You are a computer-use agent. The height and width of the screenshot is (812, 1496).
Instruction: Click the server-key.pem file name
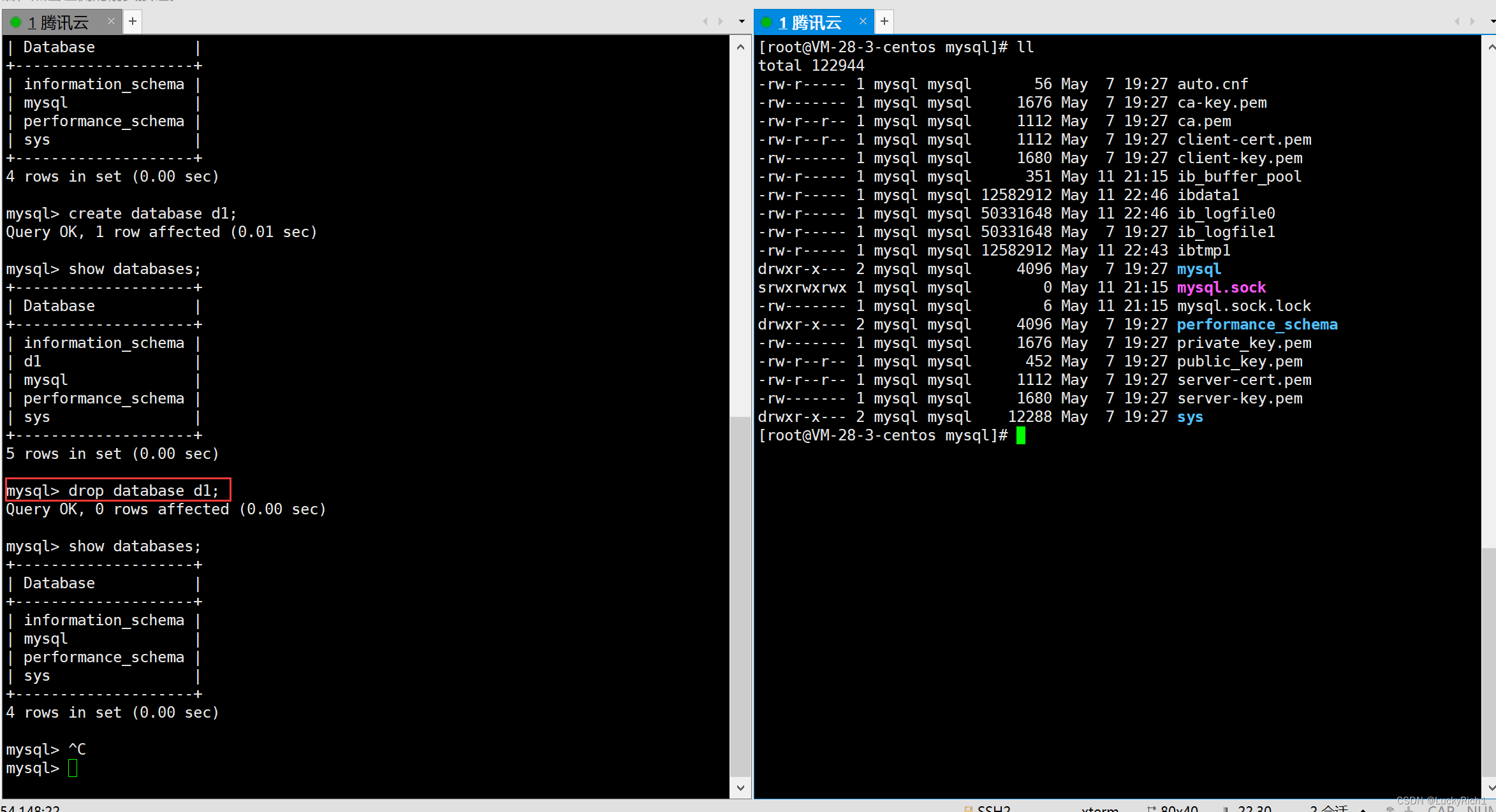pyautogui.click(x=1240, y=399)
